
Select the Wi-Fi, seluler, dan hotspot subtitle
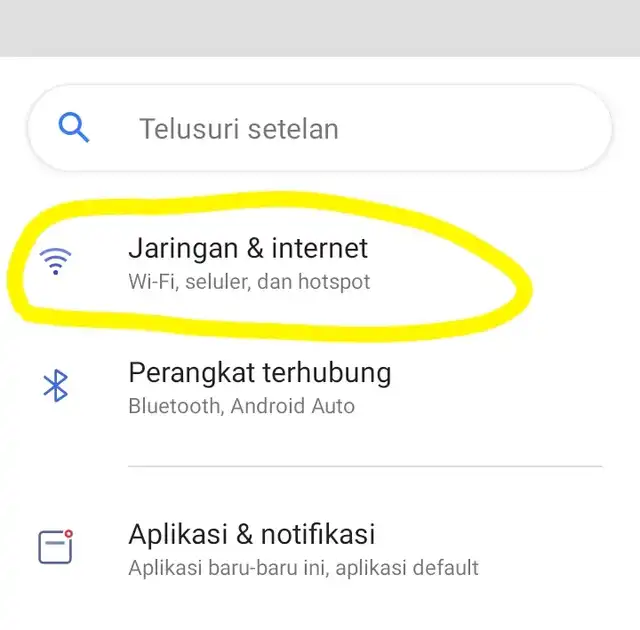249,282
